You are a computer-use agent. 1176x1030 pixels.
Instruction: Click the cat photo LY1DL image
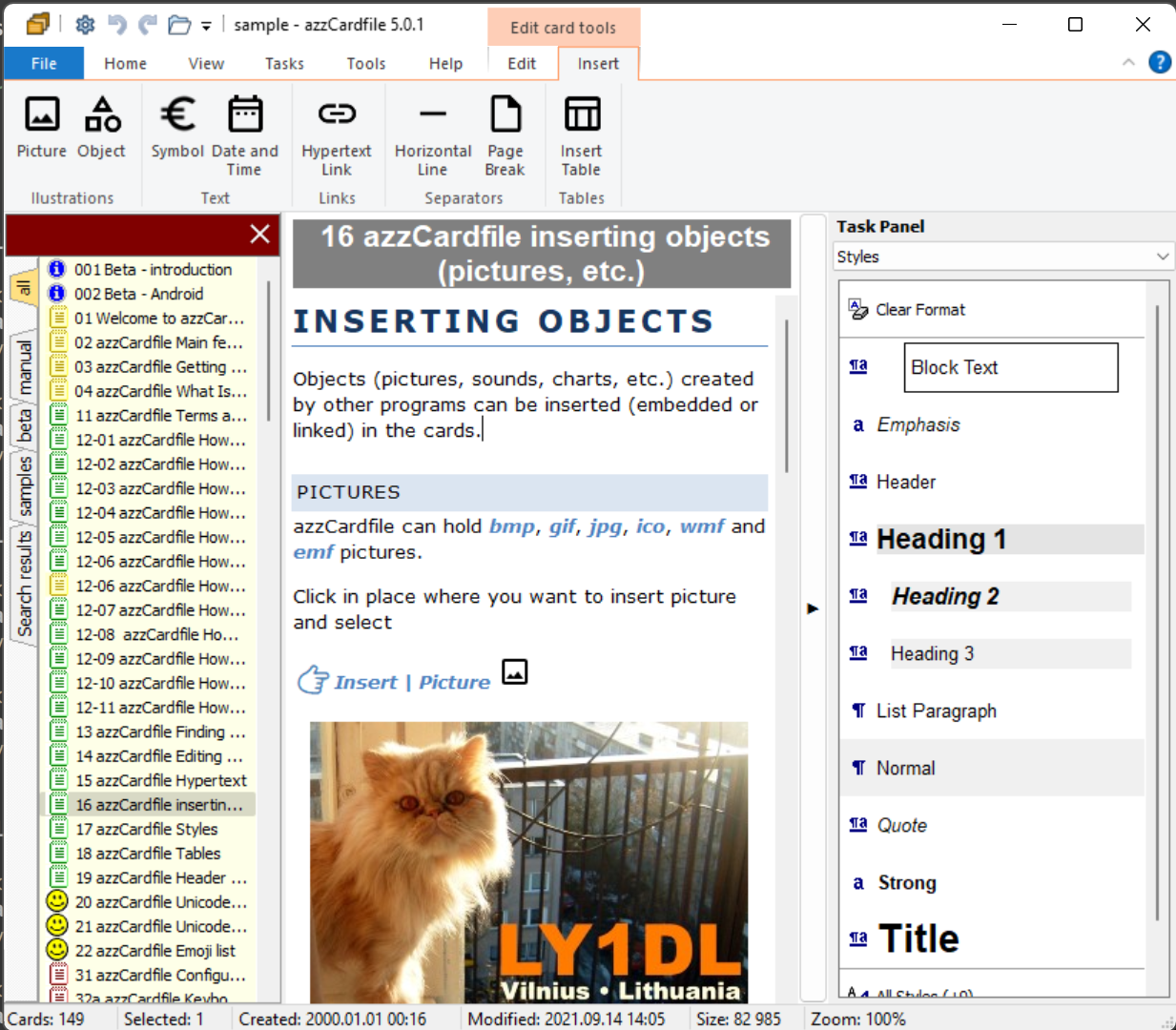click(528, 862)
